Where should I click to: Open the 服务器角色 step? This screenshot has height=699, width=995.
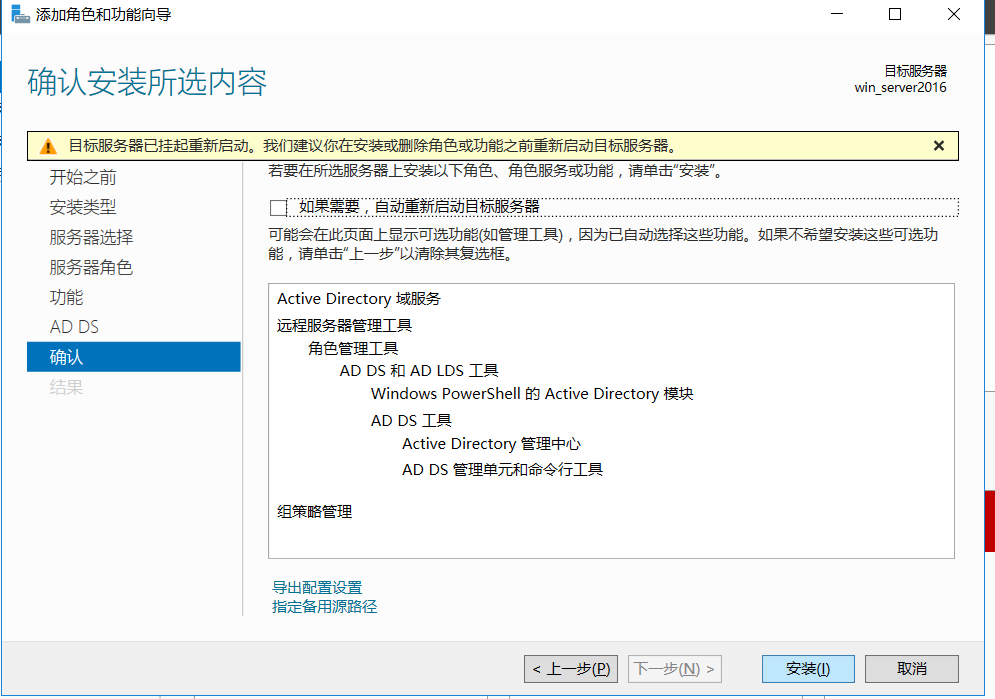click(91, 267)
